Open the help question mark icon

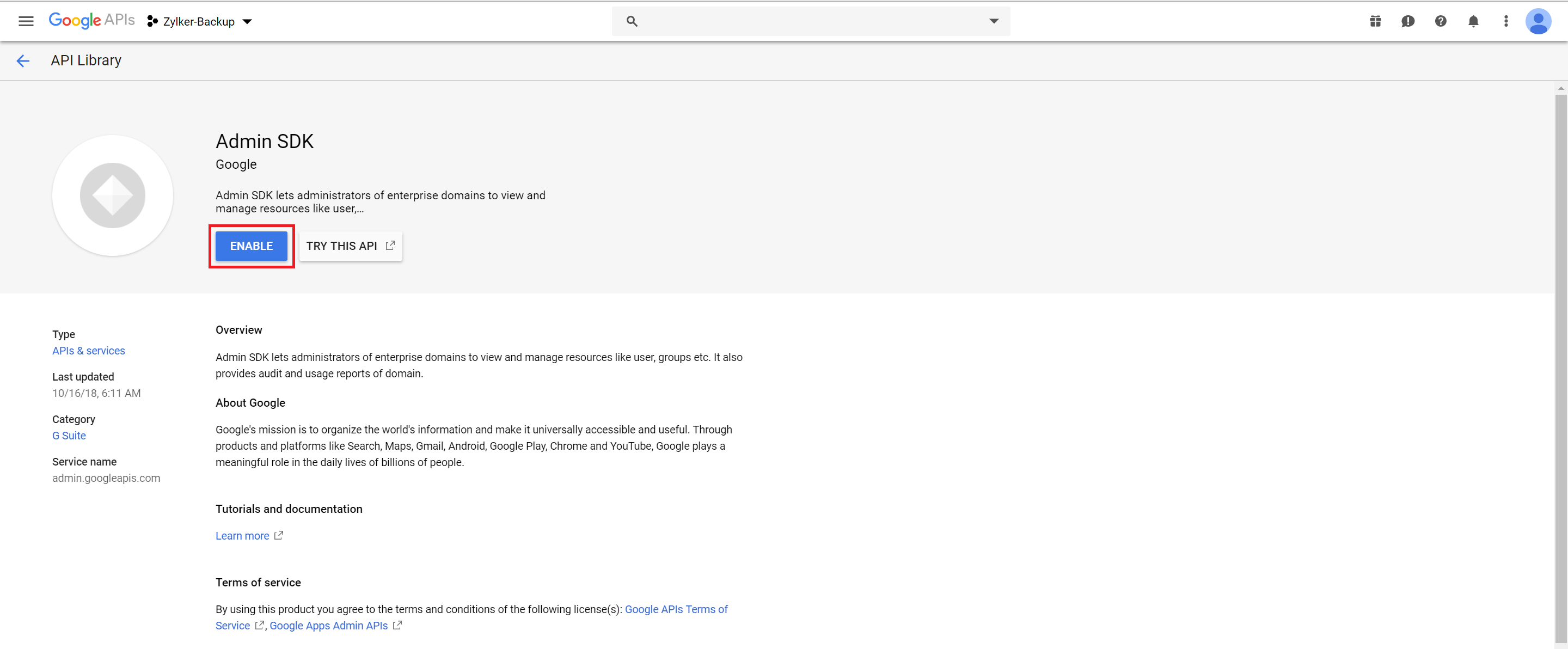pos(1440,21)
